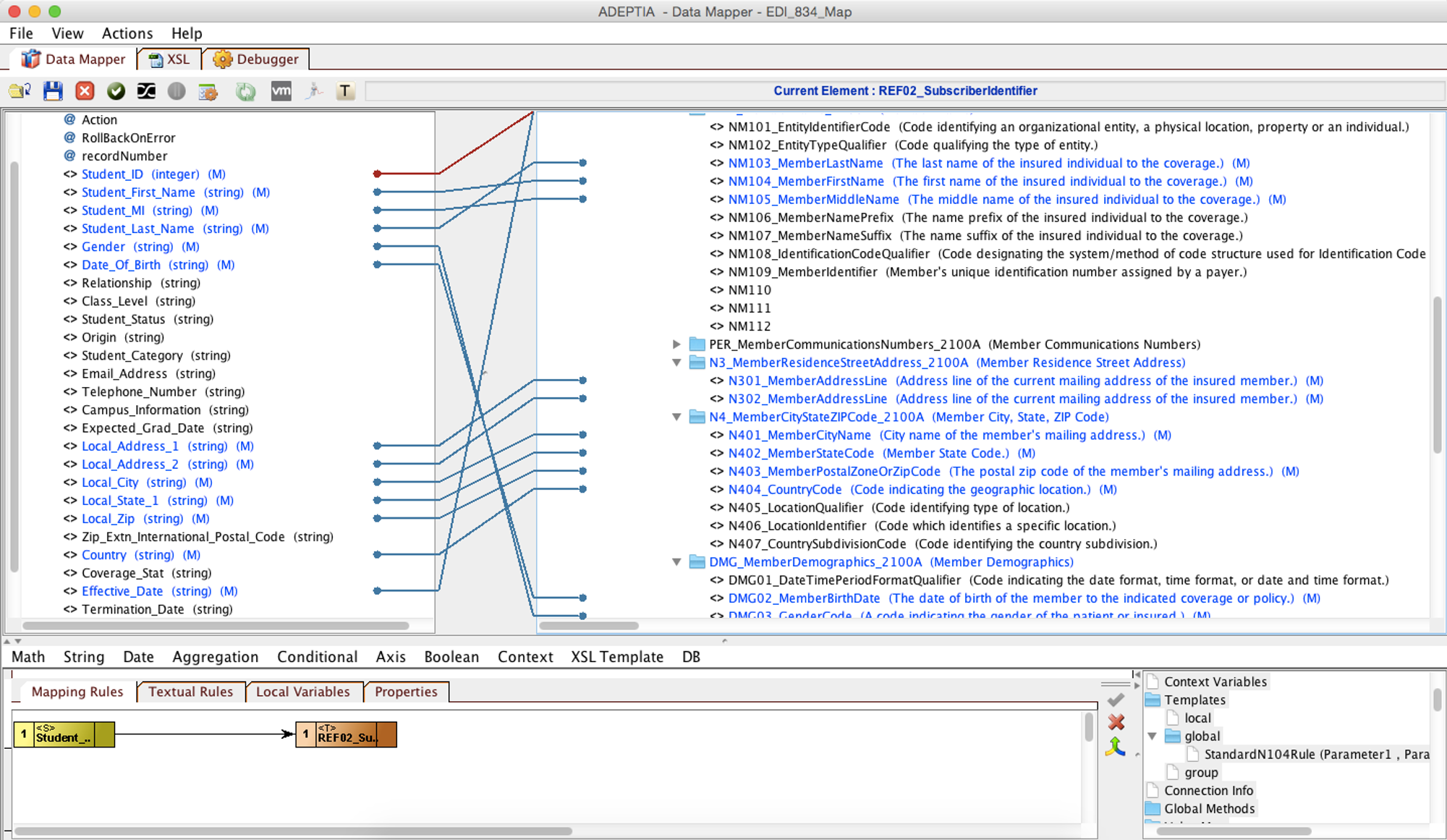Click the T toolbar icon
Screen dimensions: 1447x840
coord(345,91)
